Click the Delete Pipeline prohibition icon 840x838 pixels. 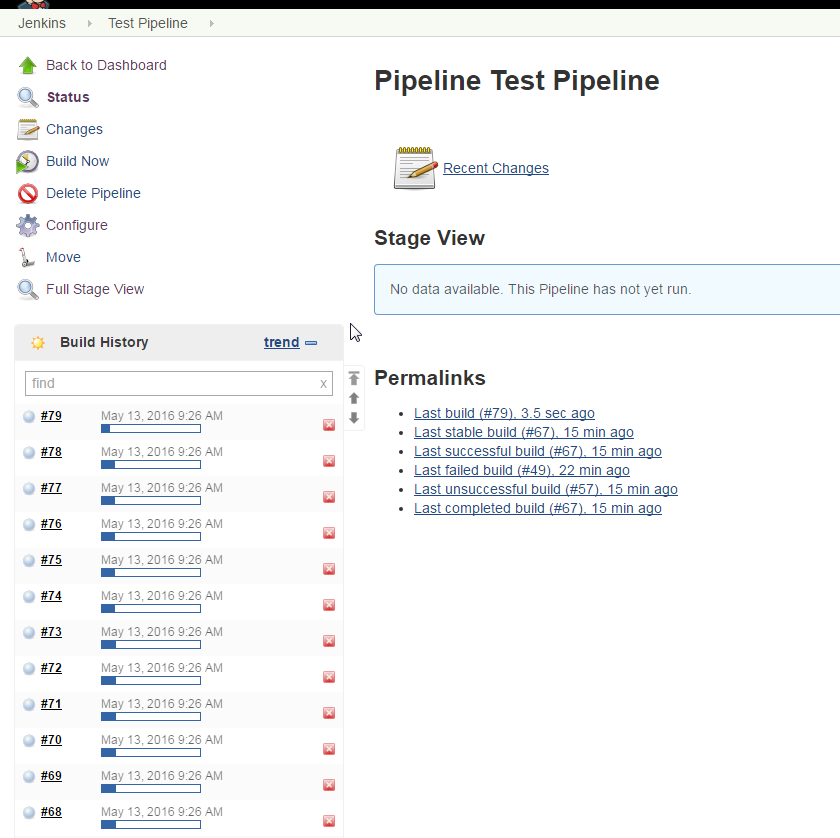click(x=28, y=193)
